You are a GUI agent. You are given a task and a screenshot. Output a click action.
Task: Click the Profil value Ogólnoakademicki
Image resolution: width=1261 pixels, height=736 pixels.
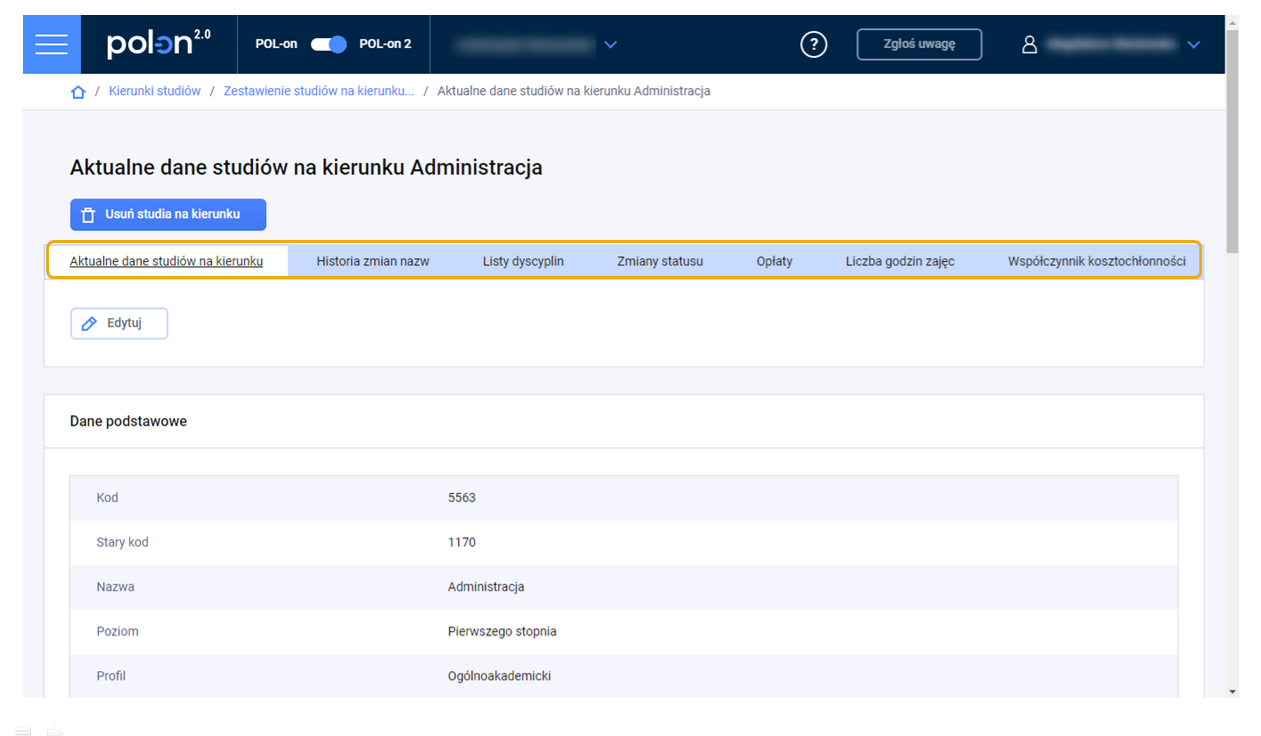[499, 676]
